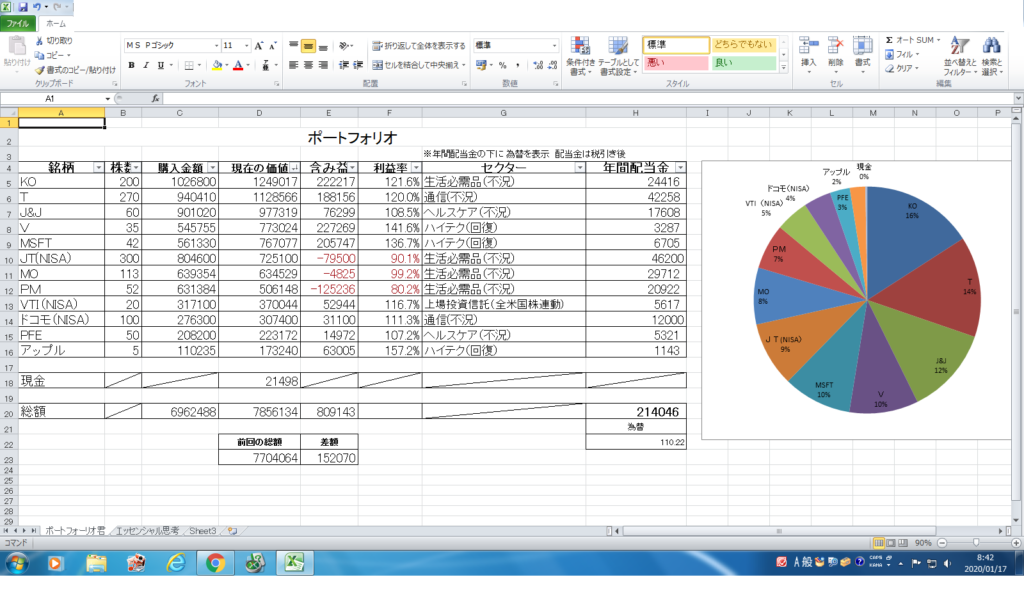1024x614 pixels.
Task: Click the 挿入 cells button
Action: (x=808, y=54)
